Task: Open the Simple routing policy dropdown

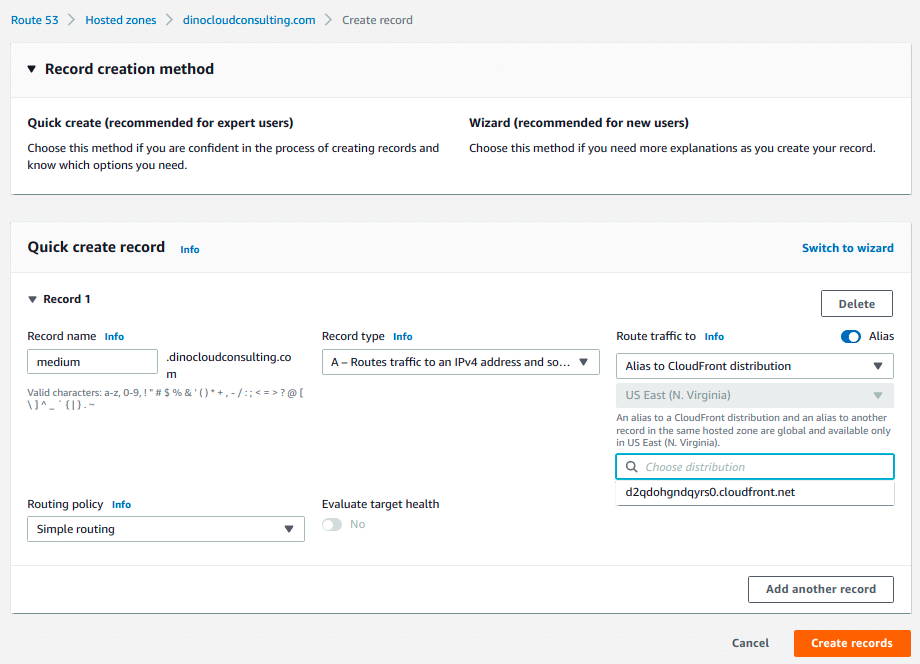Action: pyautogui.click(x=165, y=529)
